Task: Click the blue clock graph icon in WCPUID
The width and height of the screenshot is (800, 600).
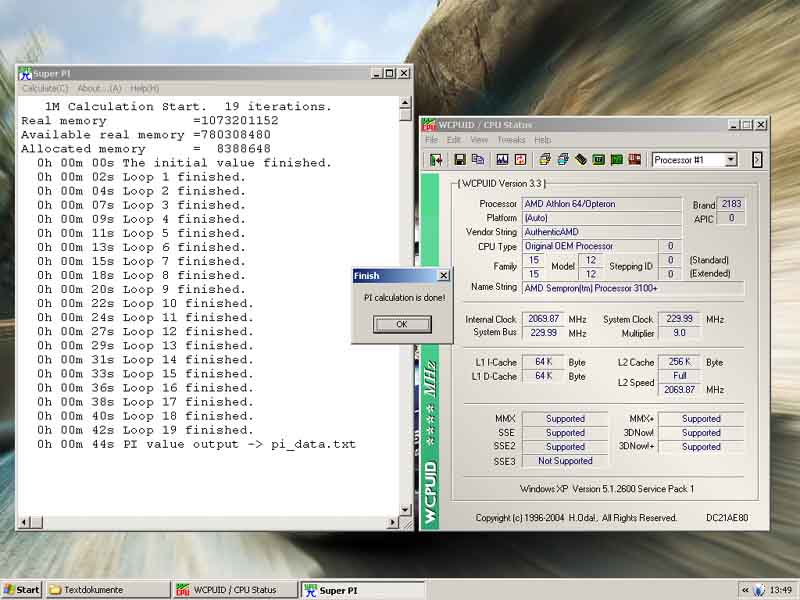Action: pyautogui.click(x=502, y=160)
